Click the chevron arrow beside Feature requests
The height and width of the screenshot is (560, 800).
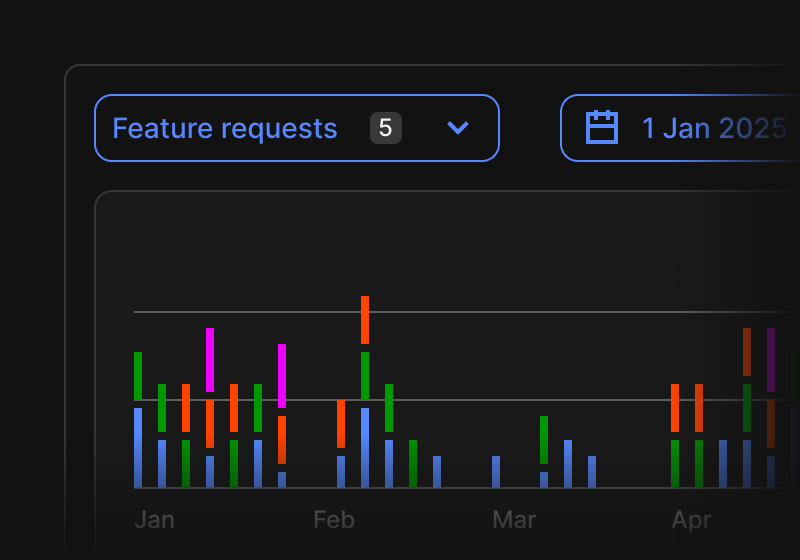click(458, 128)
